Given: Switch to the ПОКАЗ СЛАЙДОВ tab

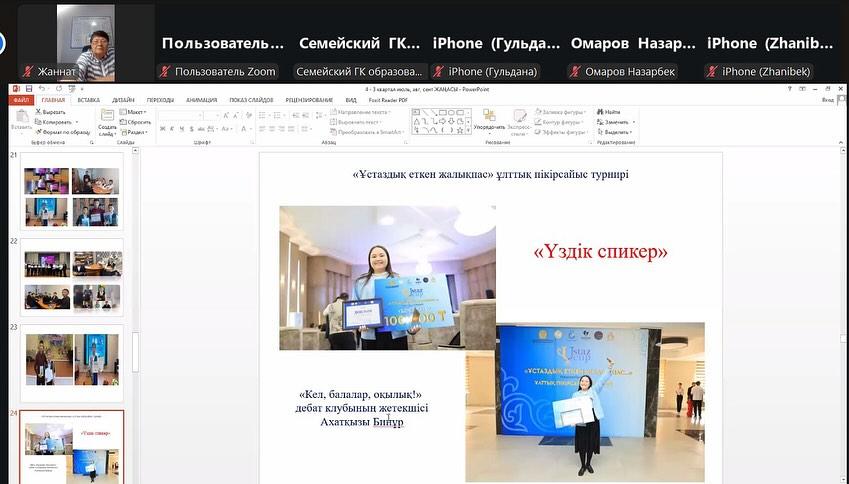Looking at the screenshot, I should (x=251, y=100).
